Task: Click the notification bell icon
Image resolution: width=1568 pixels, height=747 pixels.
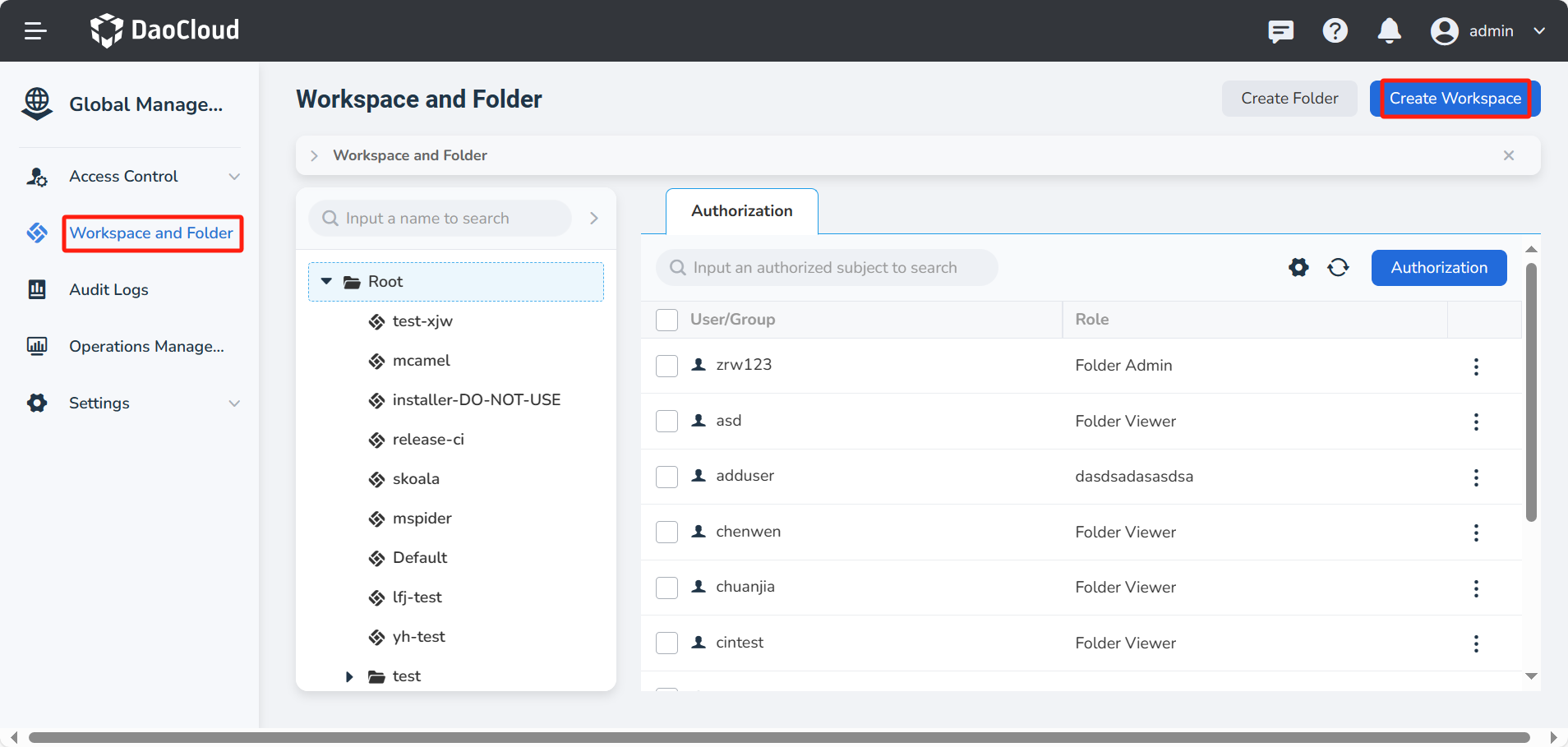Action: (1389, 30)
